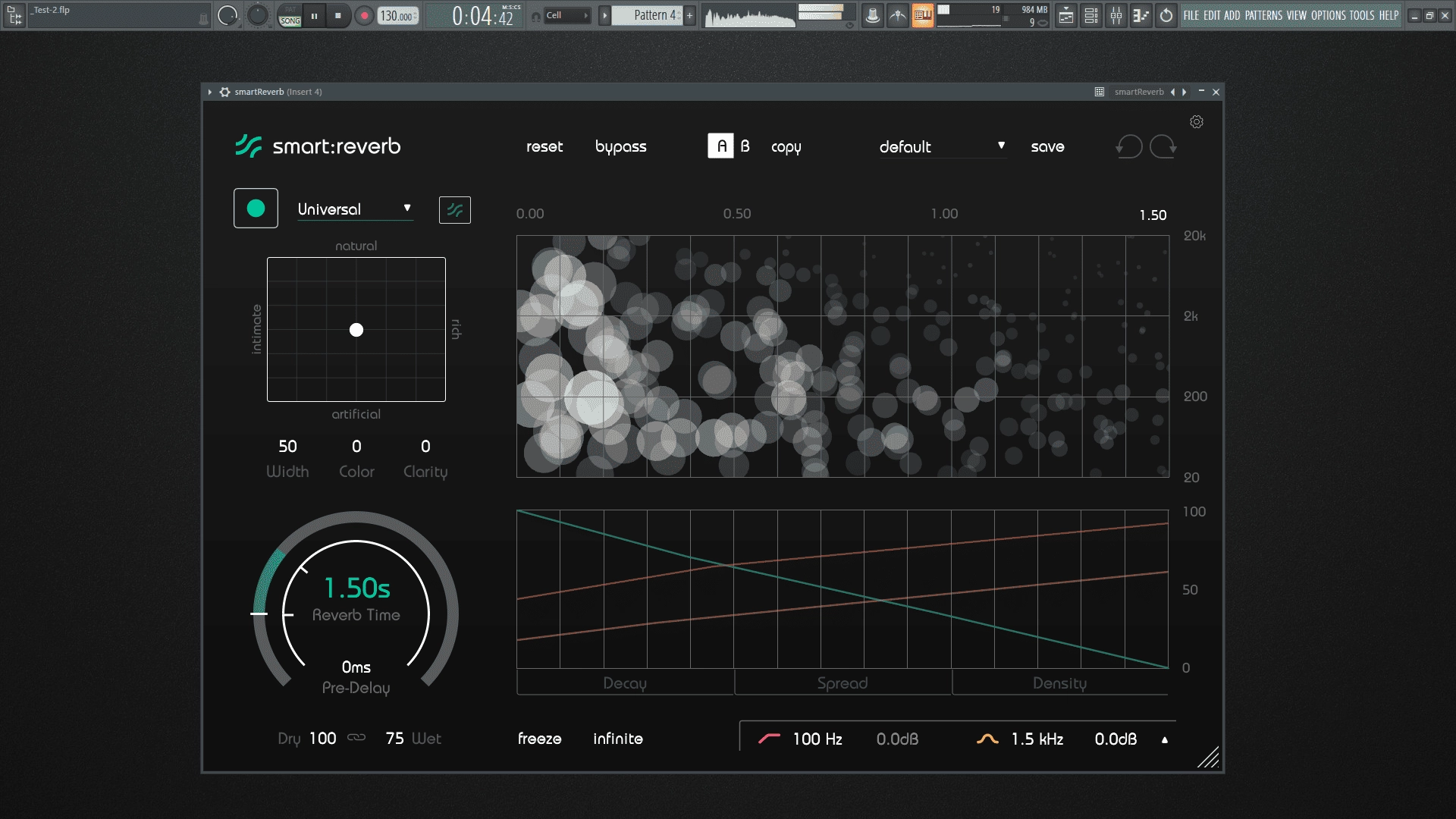Open the smart:reverb settings gear
The image size is (1456, 819).
click(1197, 122)
